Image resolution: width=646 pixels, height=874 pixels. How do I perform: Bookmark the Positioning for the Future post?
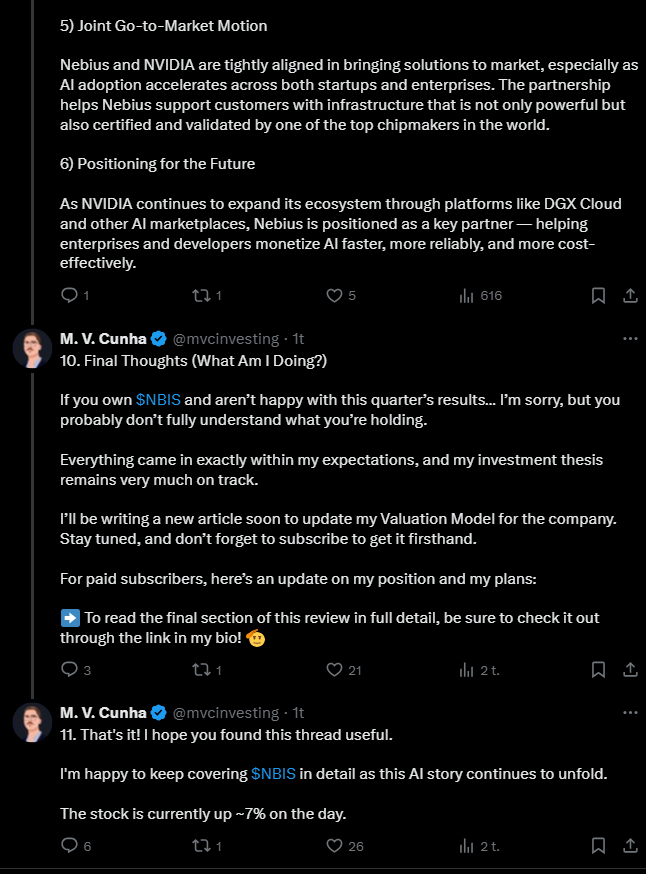click(x=597, y=295)
